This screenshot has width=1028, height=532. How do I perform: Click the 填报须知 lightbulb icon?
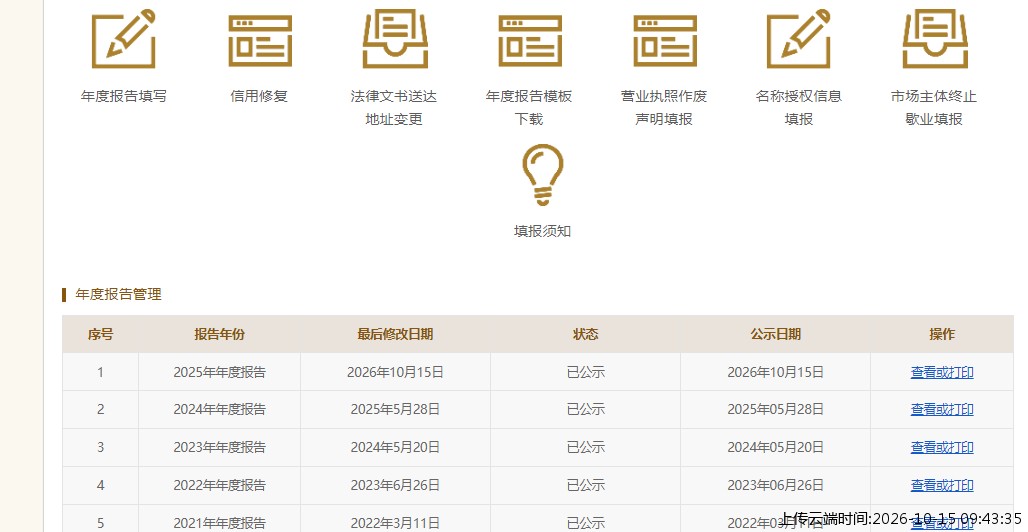pos(543,174)
